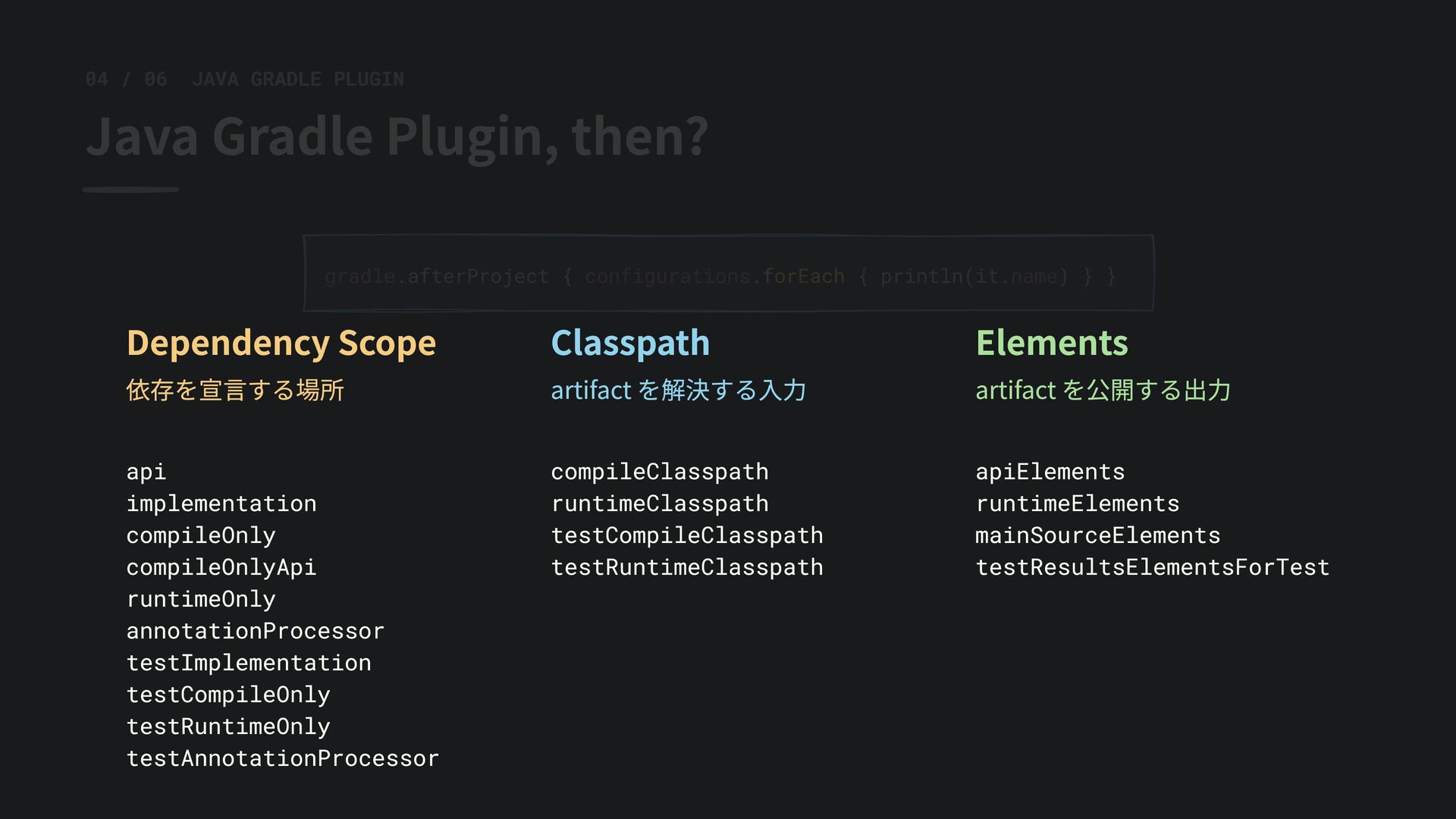Click testRuntimeClasspath entry
This screenshot has height=819, width=1456.
click(x=687, y=567)
